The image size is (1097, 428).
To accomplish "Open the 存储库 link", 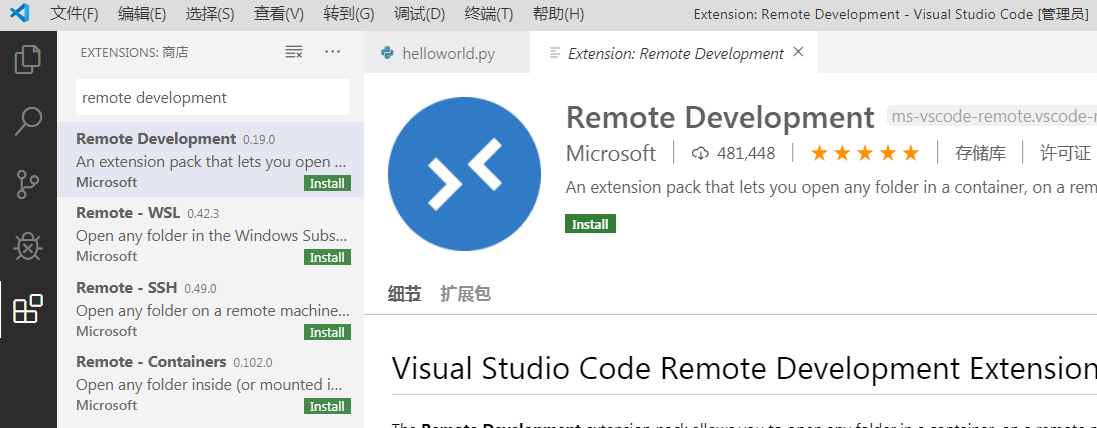I will 980,153.
